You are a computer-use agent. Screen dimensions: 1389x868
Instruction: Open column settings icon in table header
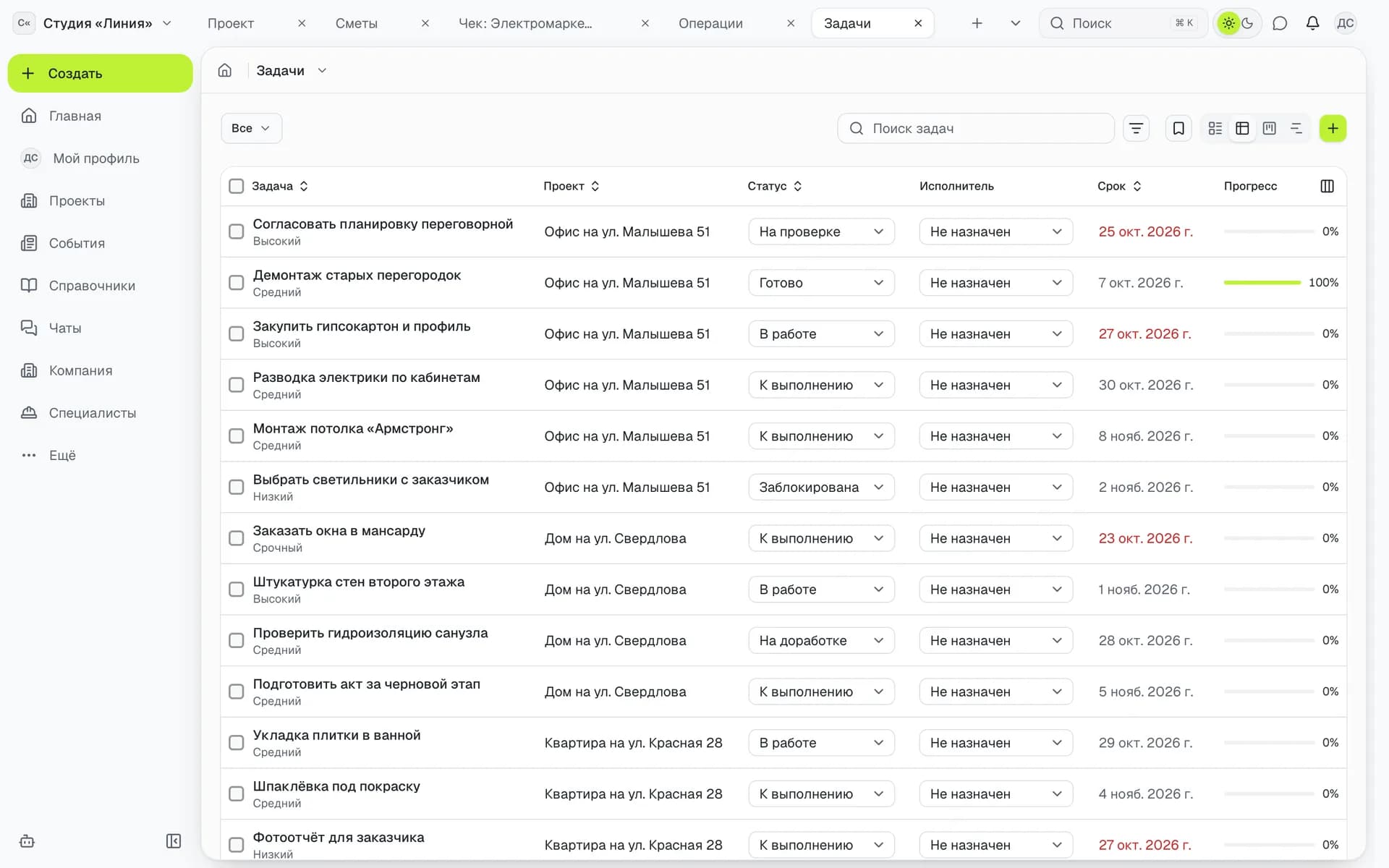coord(1327,186)
